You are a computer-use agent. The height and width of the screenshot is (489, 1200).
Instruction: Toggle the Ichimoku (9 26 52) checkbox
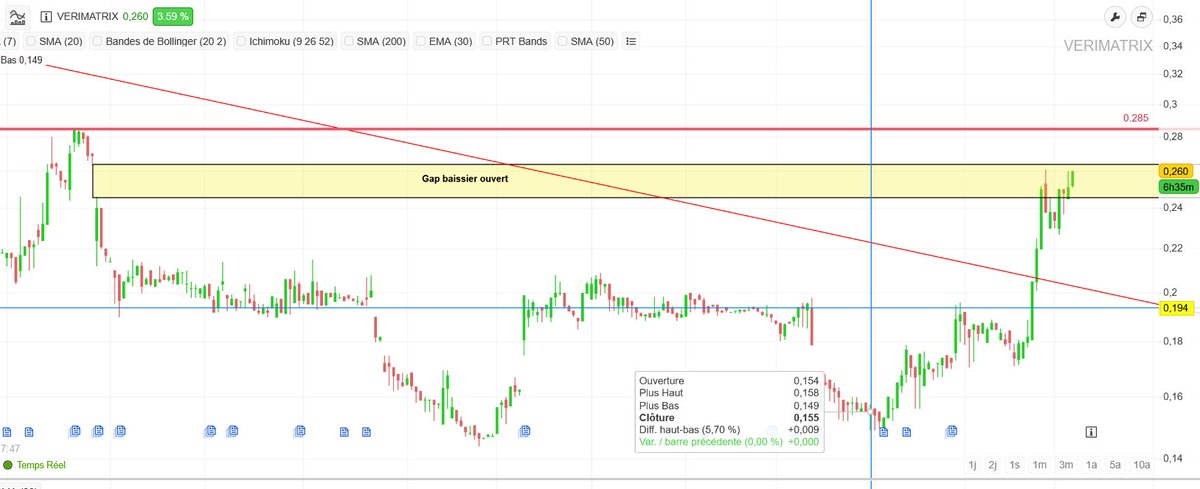point(241,41)
